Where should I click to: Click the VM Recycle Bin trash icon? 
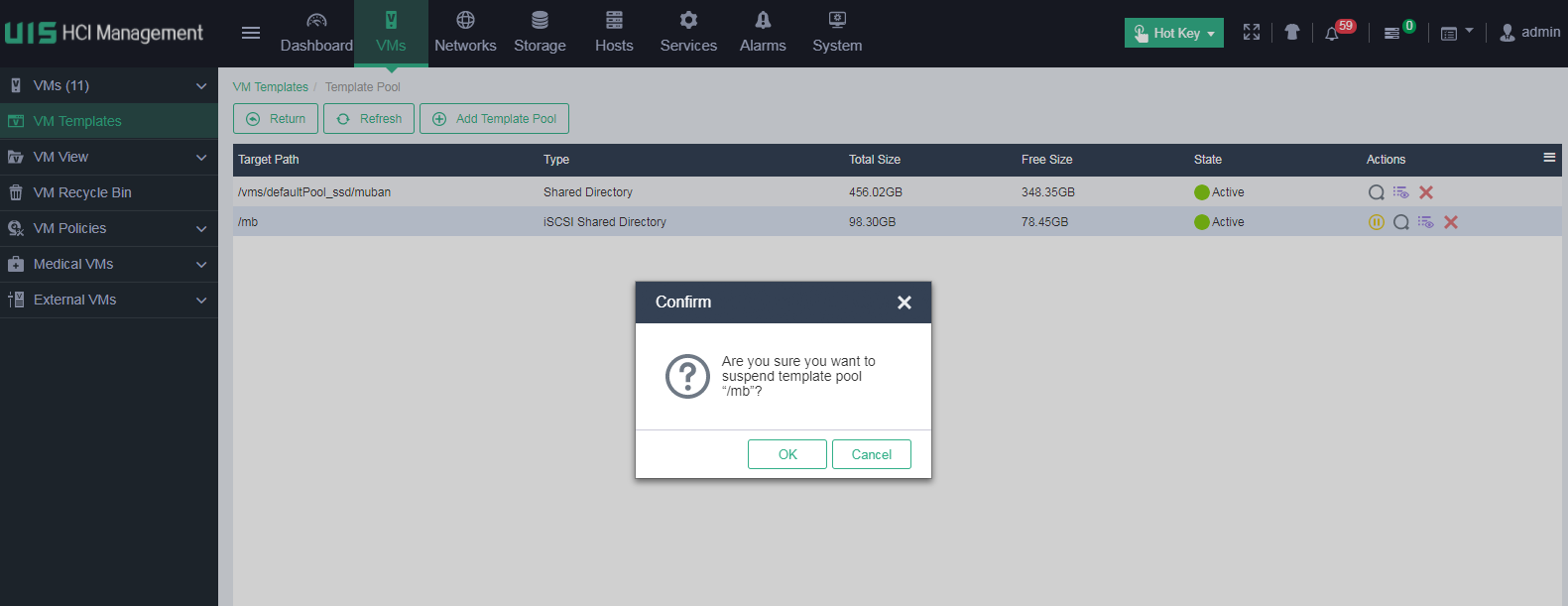click(x=16, y=192)
